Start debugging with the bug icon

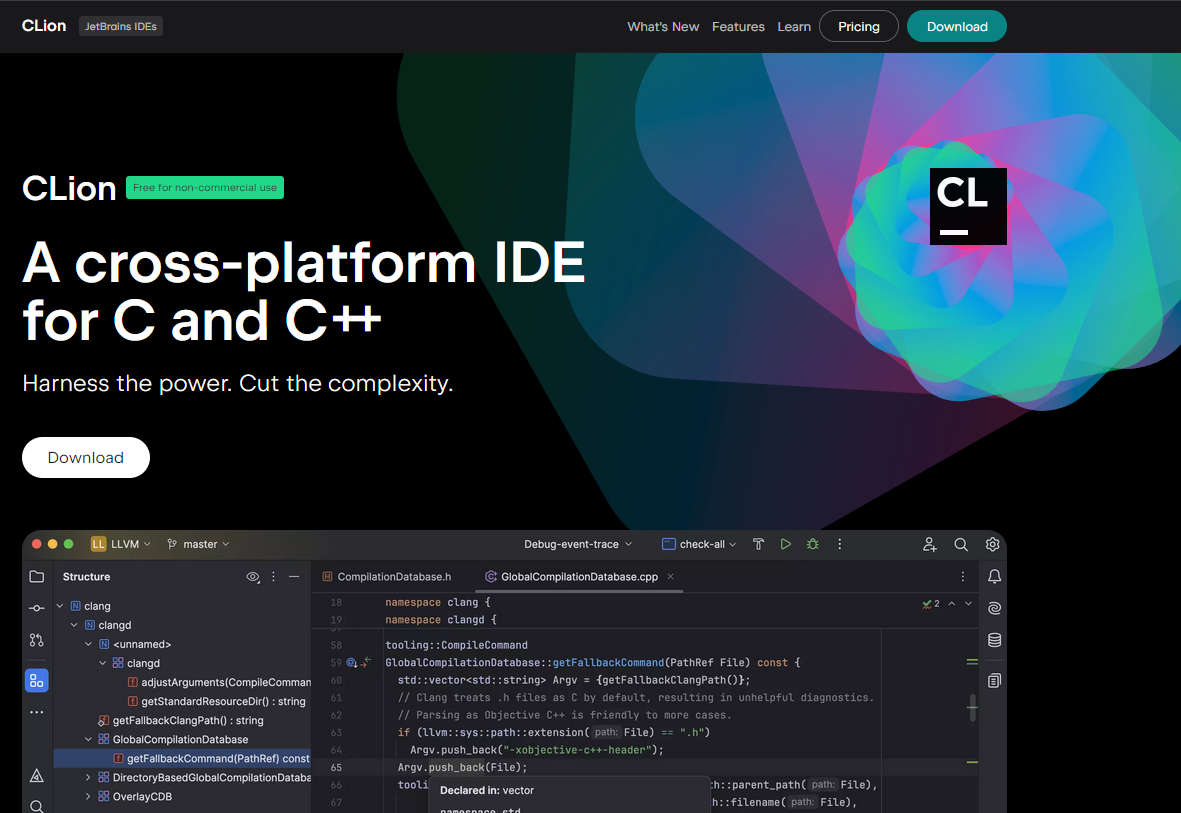(813, 544)
